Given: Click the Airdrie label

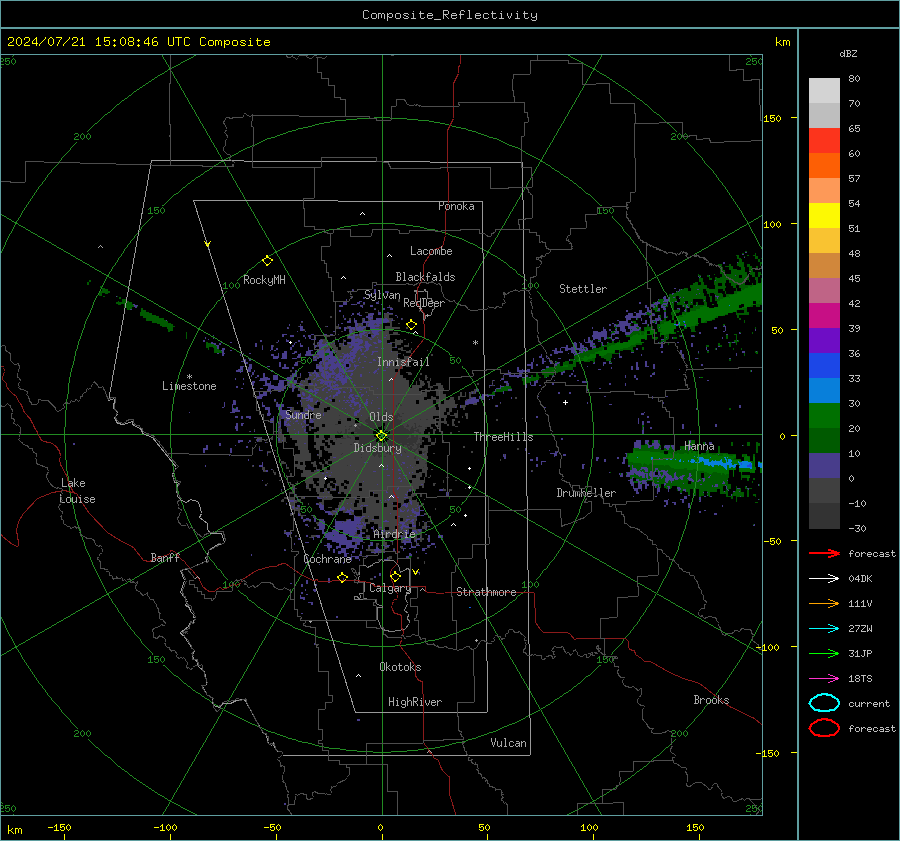Looking at the screenshot, I should pyautogui.click(x=394, y=534).
